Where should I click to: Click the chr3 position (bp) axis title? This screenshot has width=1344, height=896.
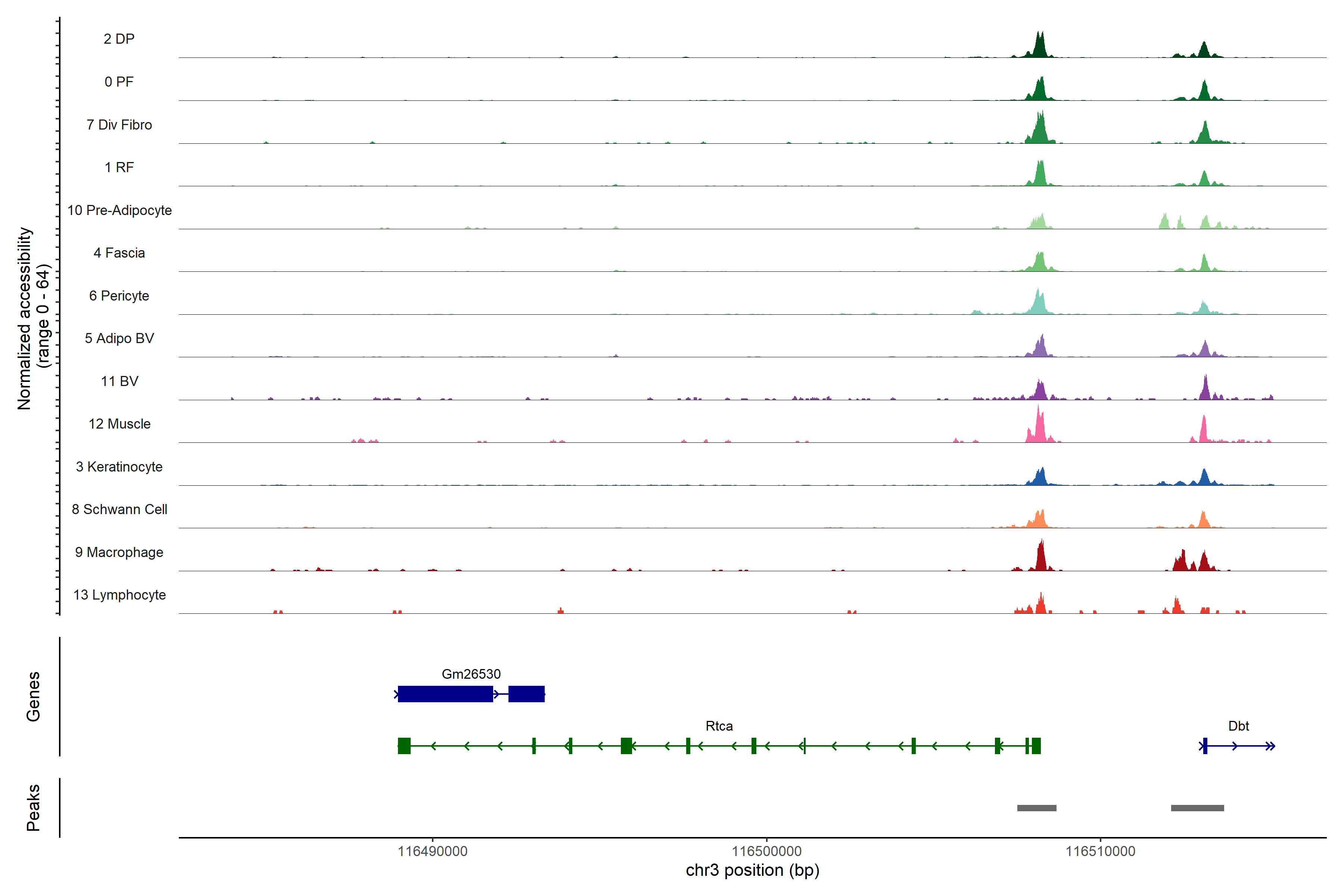[752, 870]
